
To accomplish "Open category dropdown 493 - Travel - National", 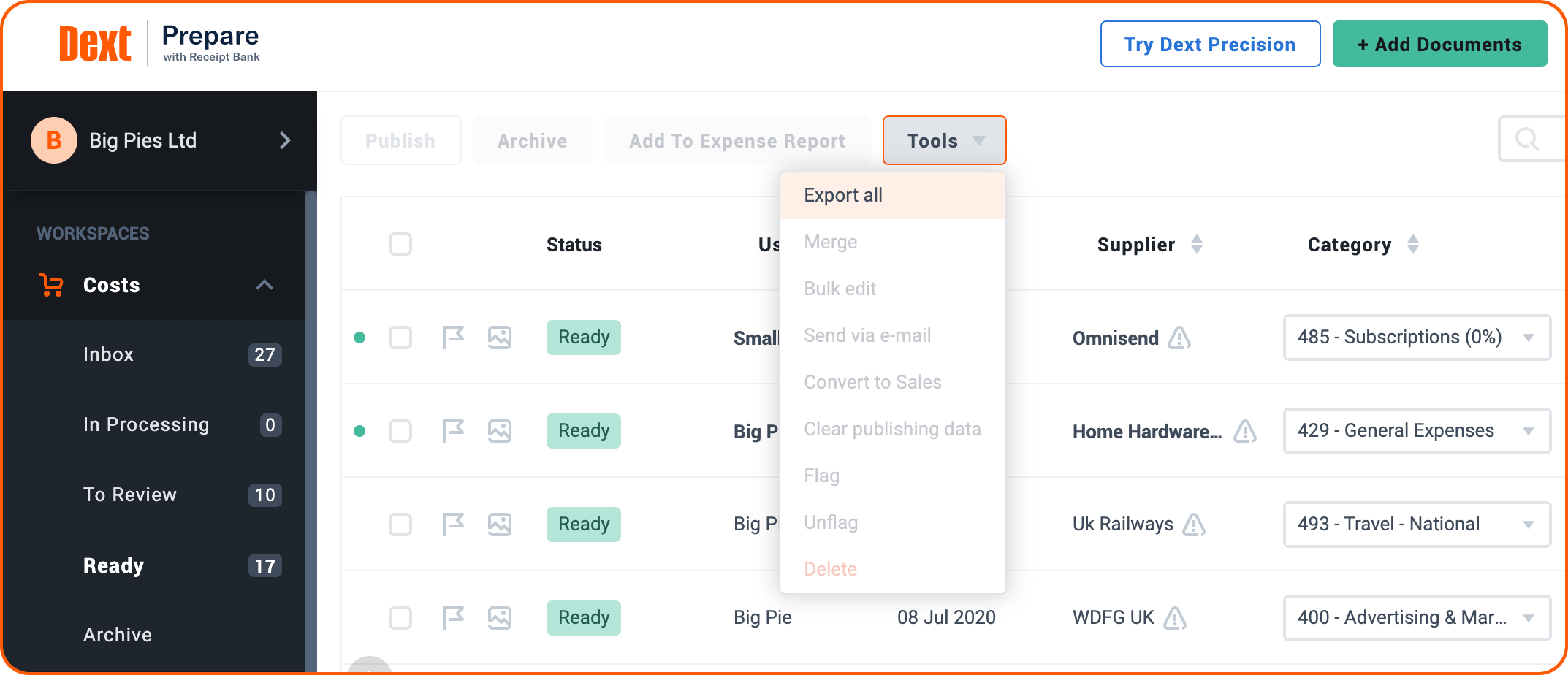I will click(1417, 525).
